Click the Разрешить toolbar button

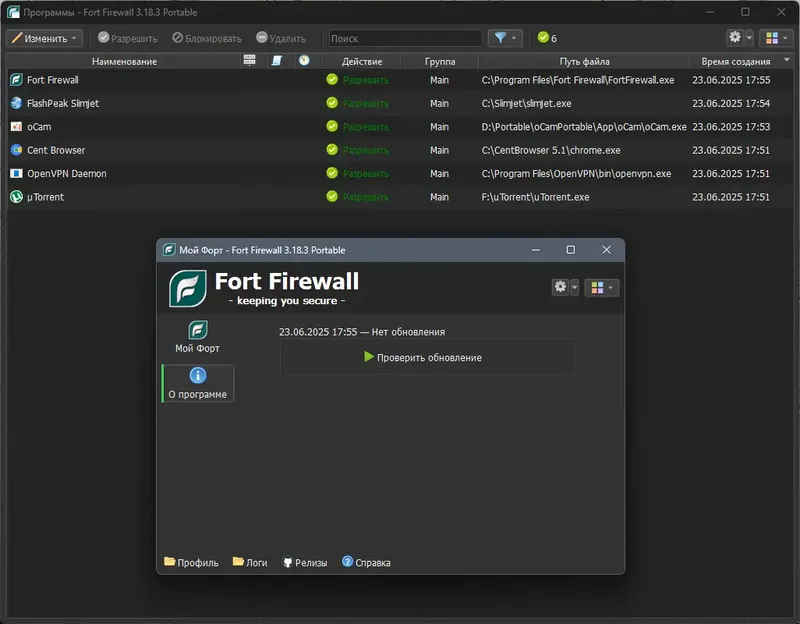(x=128, y=38)
